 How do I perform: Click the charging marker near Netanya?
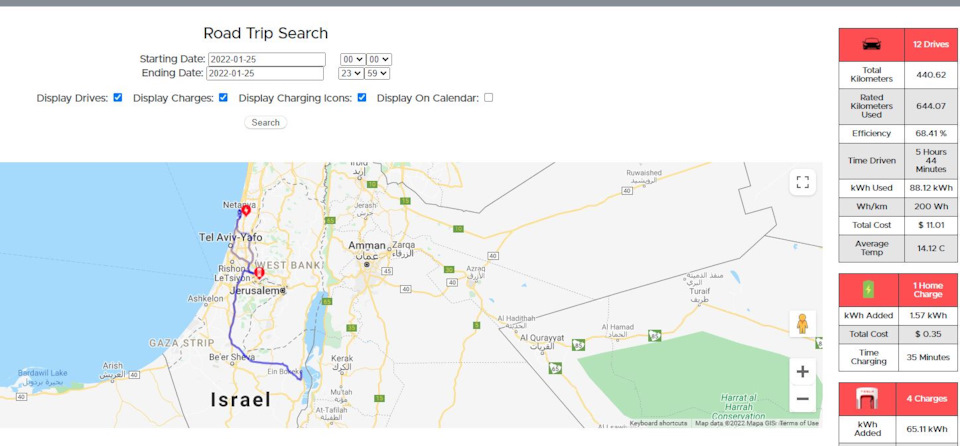[x=246, y=211]
